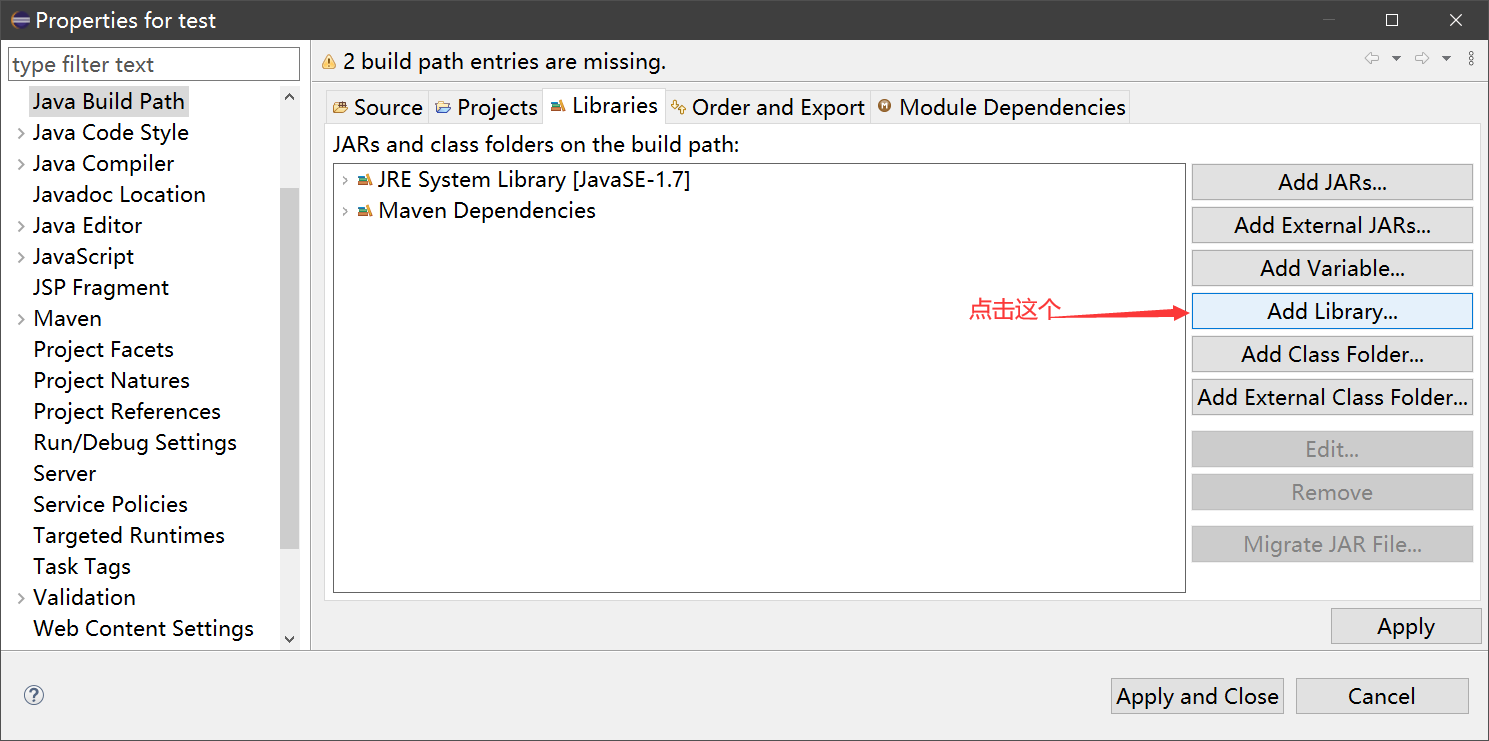This screenshot has height=741, width=1489.
Task: Click the Add Library... button
Action: (x=1332, y=311)
